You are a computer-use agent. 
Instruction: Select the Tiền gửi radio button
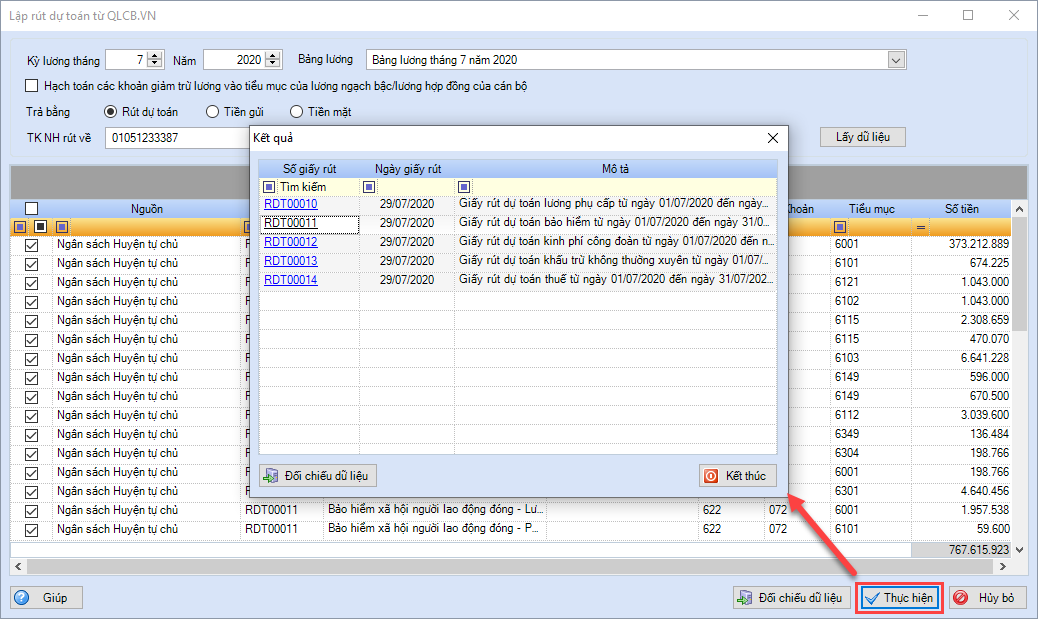(212, 112)
